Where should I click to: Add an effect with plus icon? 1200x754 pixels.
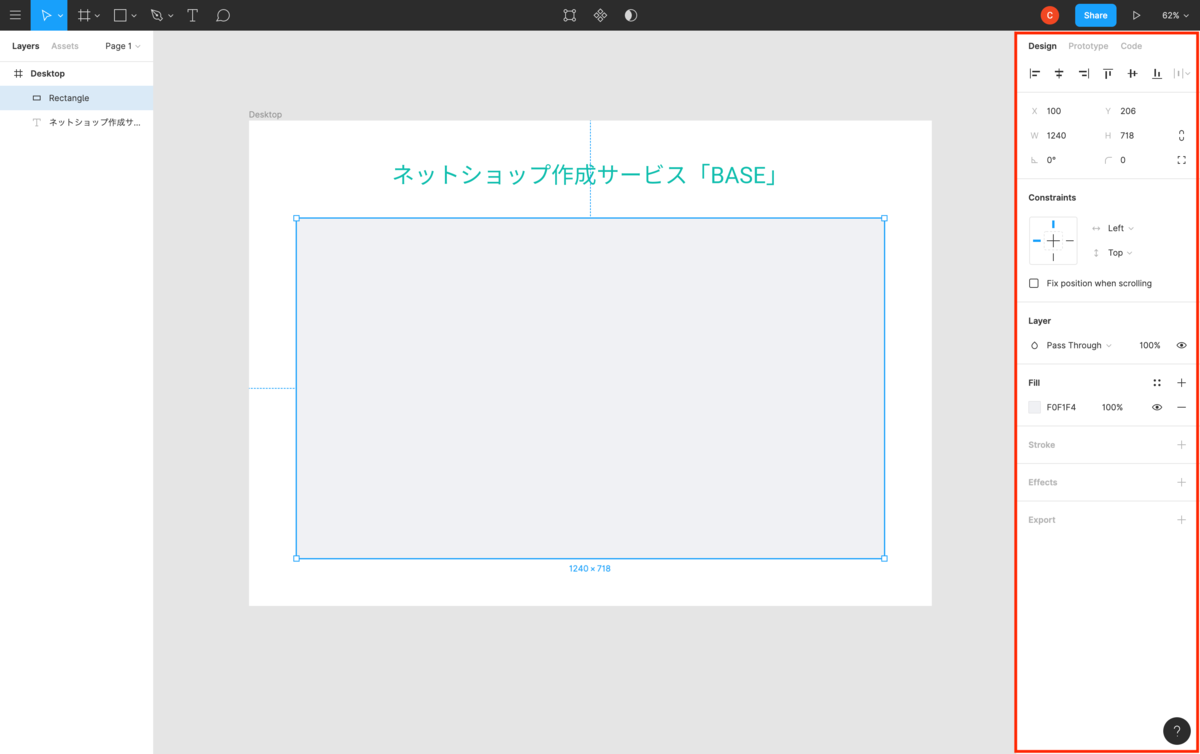1181,482
